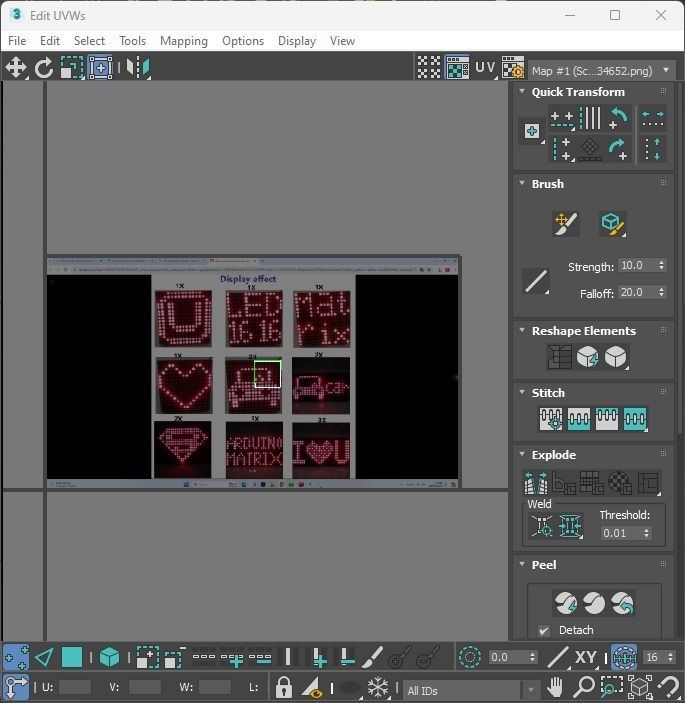Open the Options menu

tap(243, 41)
